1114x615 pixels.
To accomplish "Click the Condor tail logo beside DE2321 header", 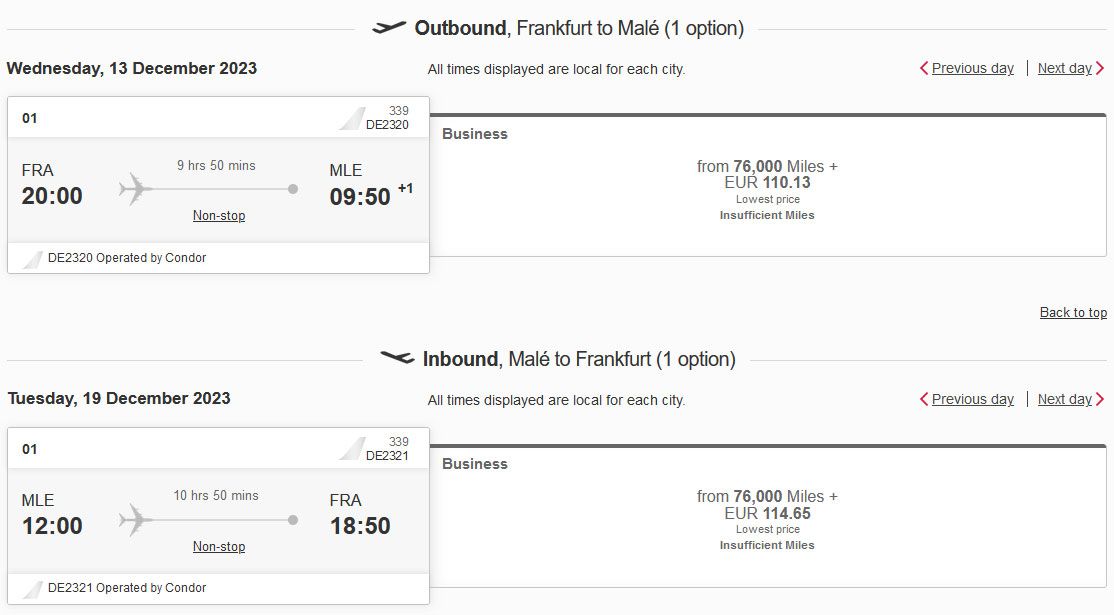I will coord(352,449).
